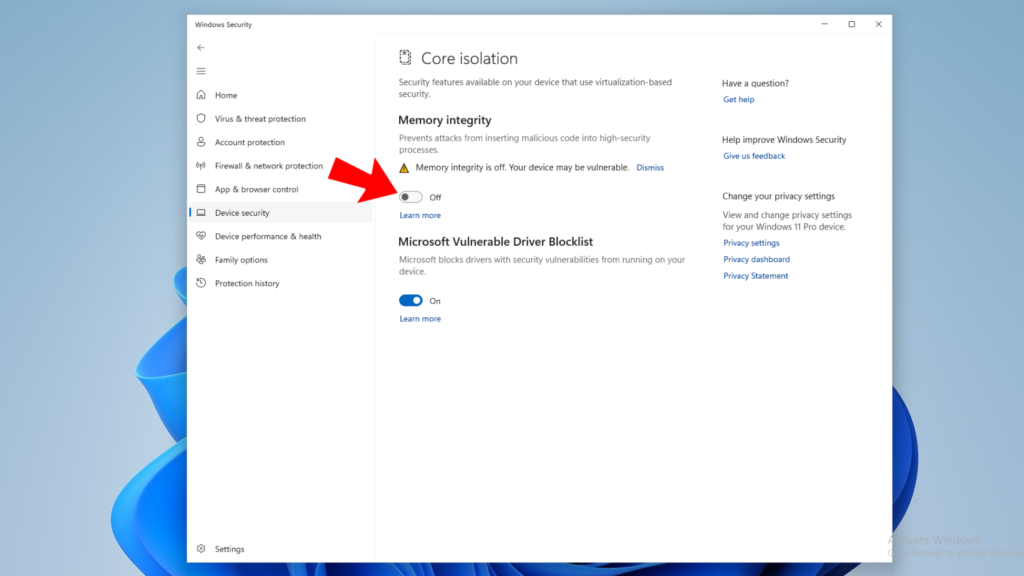1024x576 pixels.
Task: Click the Core isolation chip icon
Action: tap(406, 57)
